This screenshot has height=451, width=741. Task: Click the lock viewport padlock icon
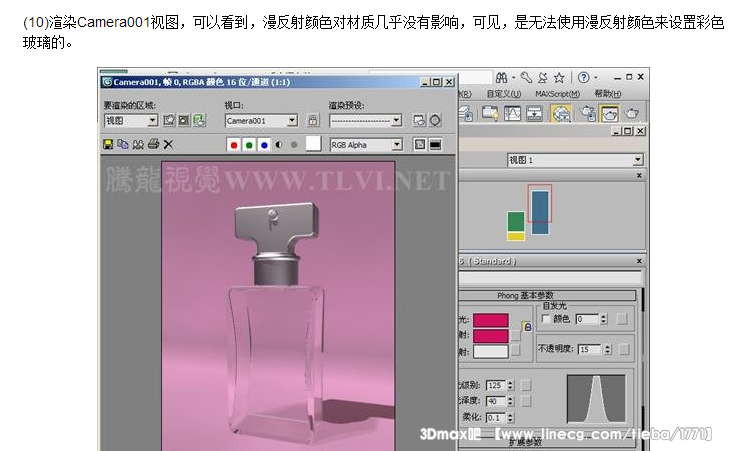(312, 120)
